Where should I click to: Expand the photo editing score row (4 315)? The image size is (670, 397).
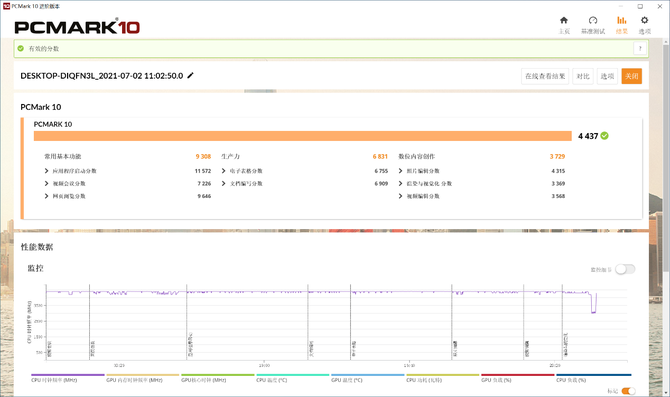click(x=400, y=171)
